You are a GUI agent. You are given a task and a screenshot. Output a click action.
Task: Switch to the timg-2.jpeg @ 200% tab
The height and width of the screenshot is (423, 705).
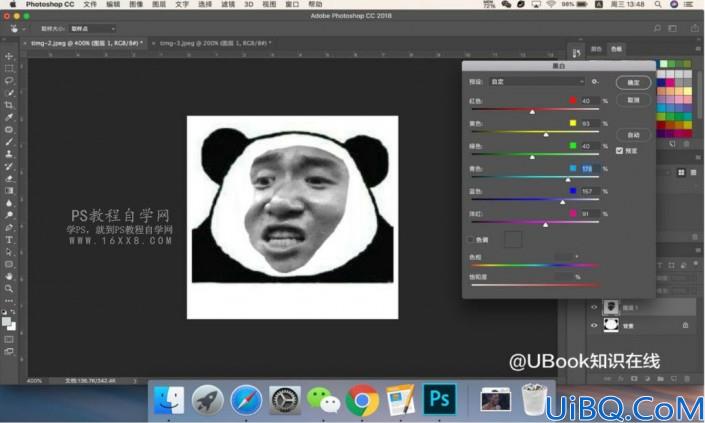pyautogui.click(x=215, y=43)
